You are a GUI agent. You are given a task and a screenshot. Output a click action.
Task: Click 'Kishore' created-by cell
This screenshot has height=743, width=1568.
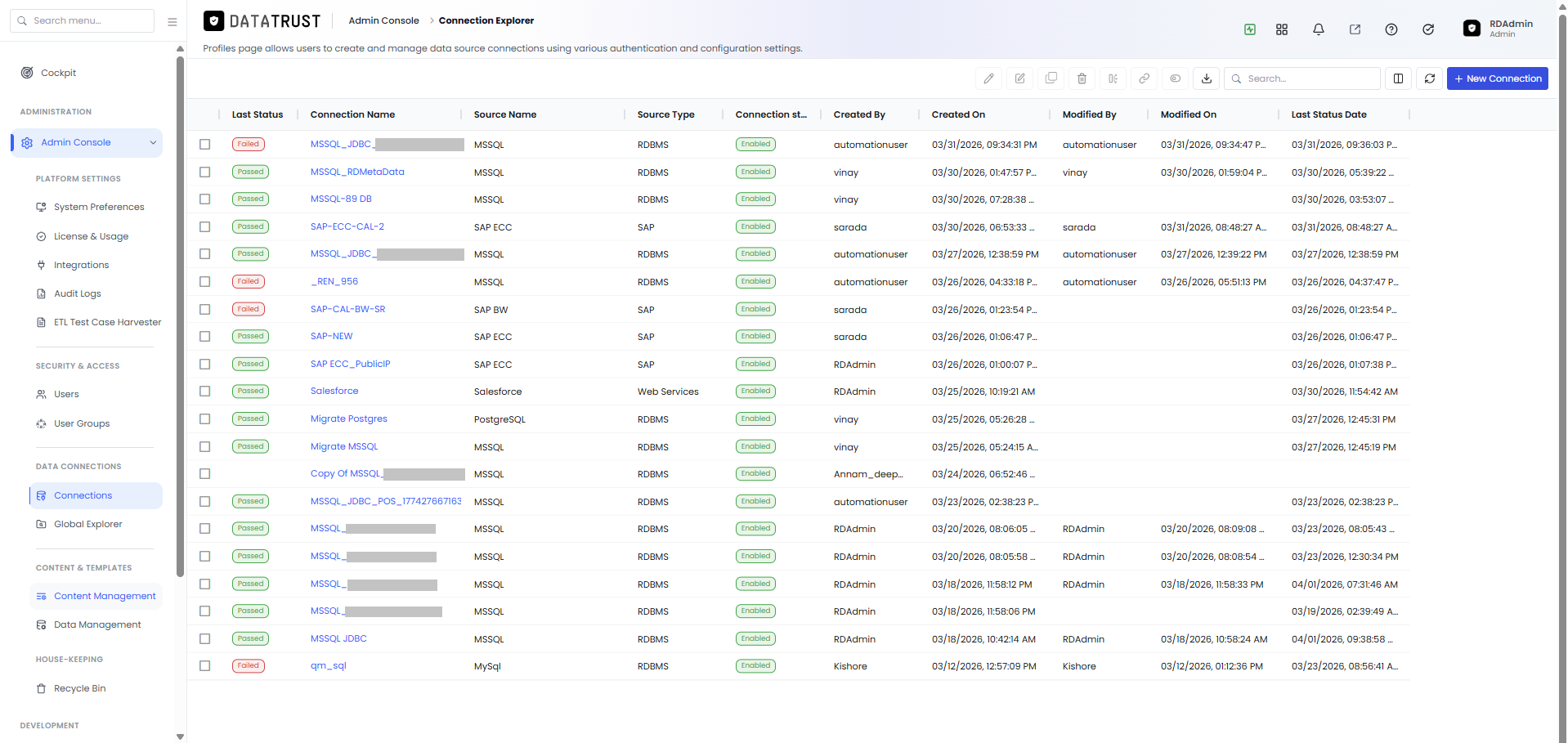tap(850, 666)
